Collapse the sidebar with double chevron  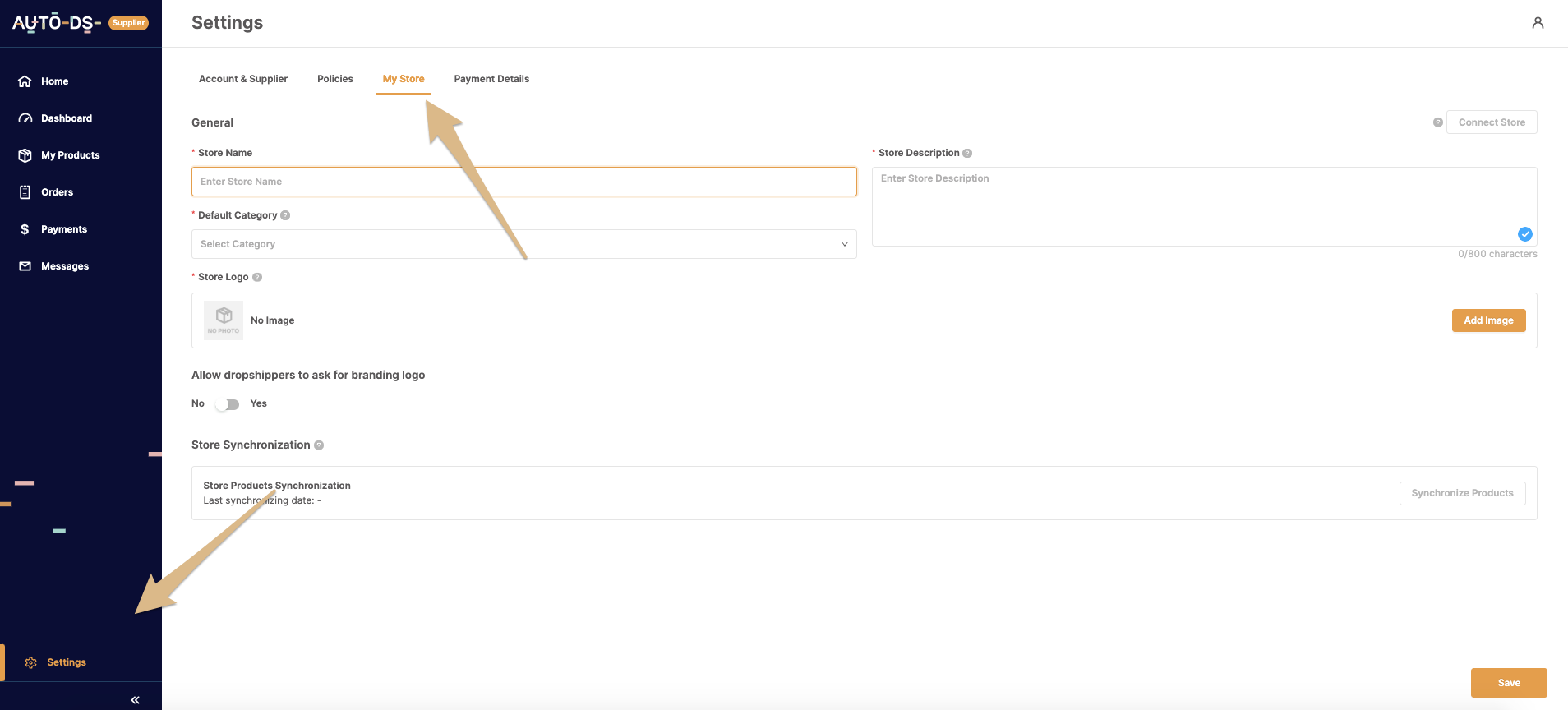[x=135, y=700]
